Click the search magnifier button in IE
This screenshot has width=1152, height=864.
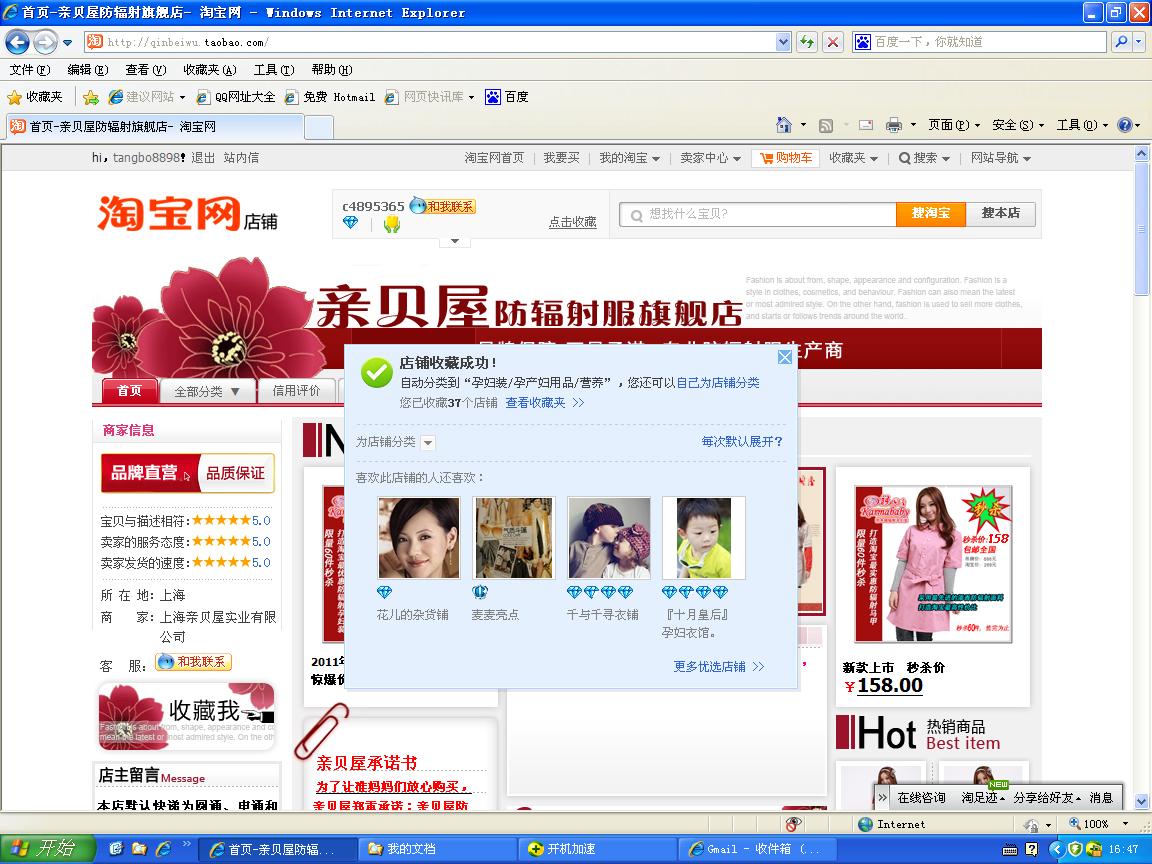1121,42
